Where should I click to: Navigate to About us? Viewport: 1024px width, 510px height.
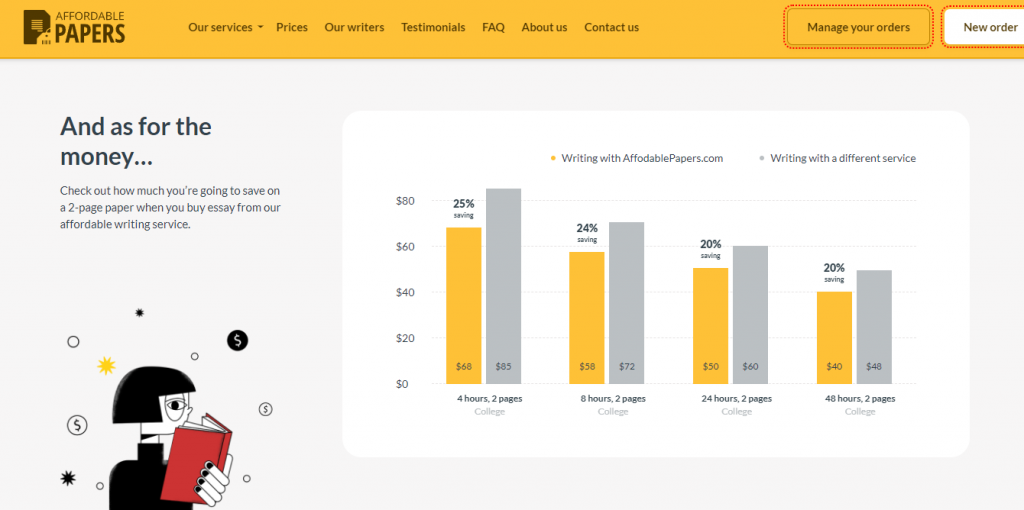(x=545, y=27)
